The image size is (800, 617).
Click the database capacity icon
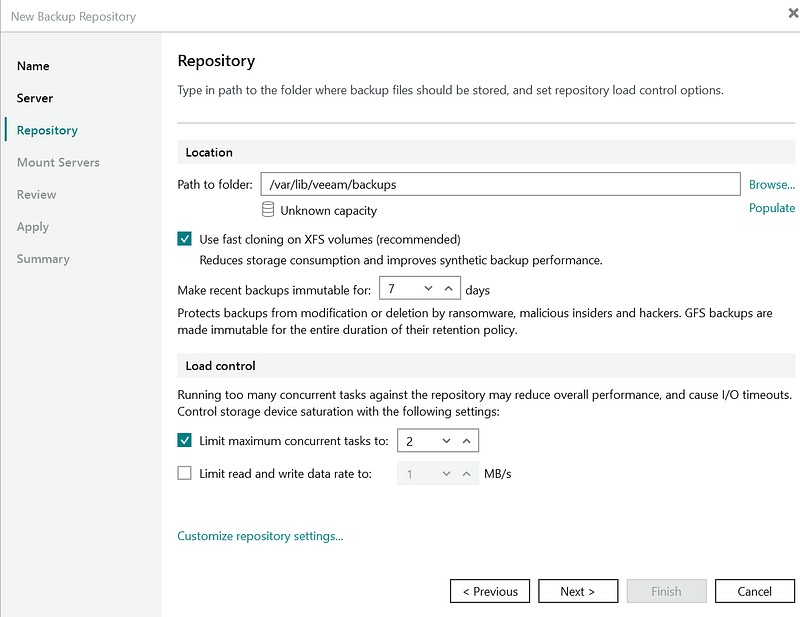(x=267, y=210)
